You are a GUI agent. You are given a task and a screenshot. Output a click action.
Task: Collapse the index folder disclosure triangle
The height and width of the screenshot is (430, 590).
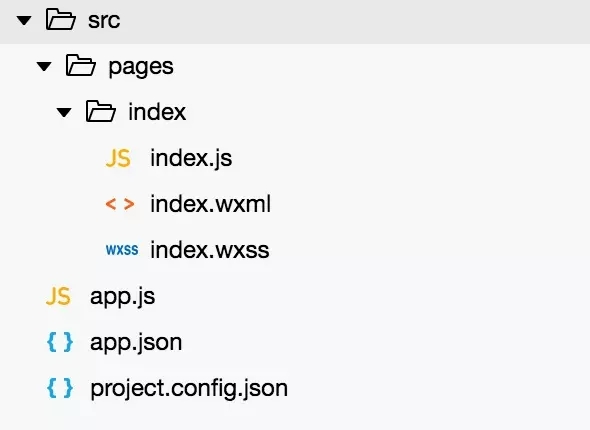[x=64, y=112]
